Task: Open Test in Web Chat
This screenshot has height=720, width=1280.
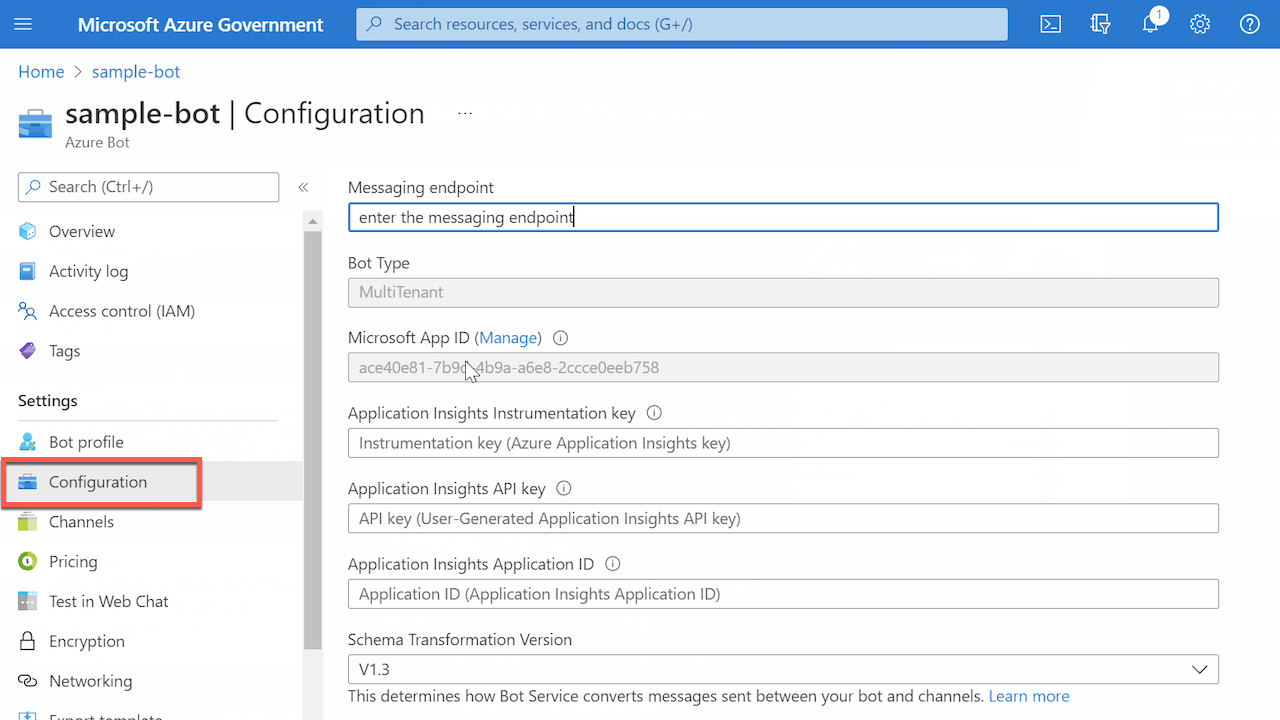Action: [x=109, y=602]
